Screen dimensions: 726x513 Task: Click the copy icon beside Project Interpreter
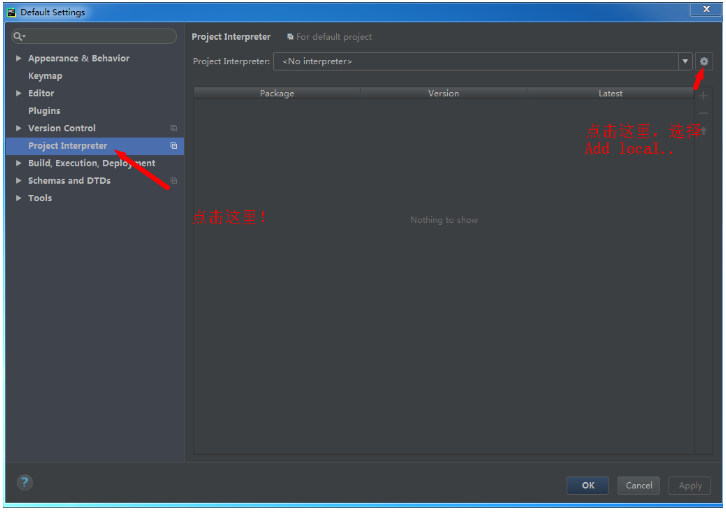173,146
